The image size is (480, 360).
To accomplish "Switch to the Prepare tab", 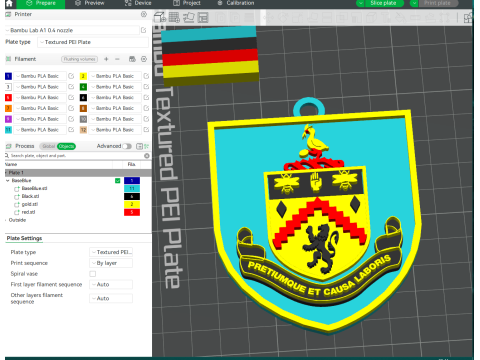I will coord(41,3).
